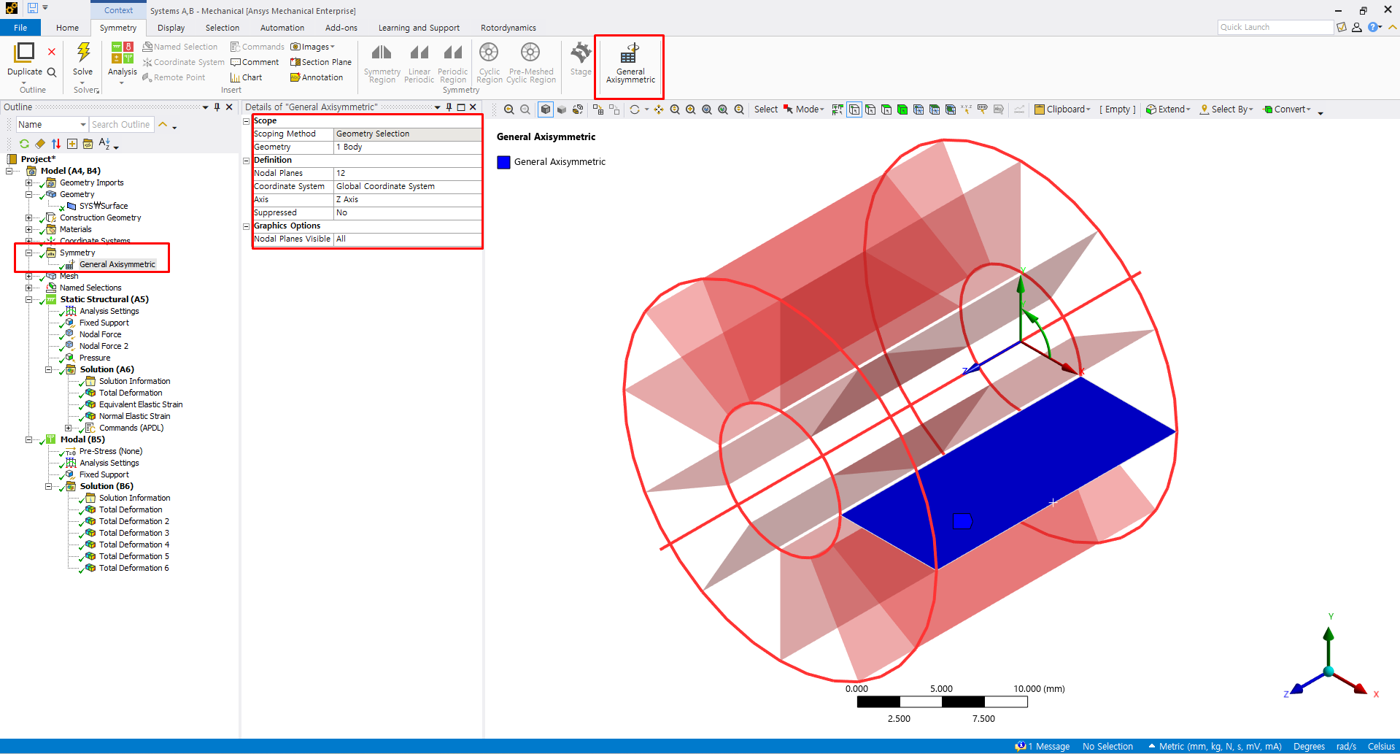The image size is (1400, 754).
Task: Collapse the Scope section in Details
Action: pyautogui.click(x=247, y=121)
